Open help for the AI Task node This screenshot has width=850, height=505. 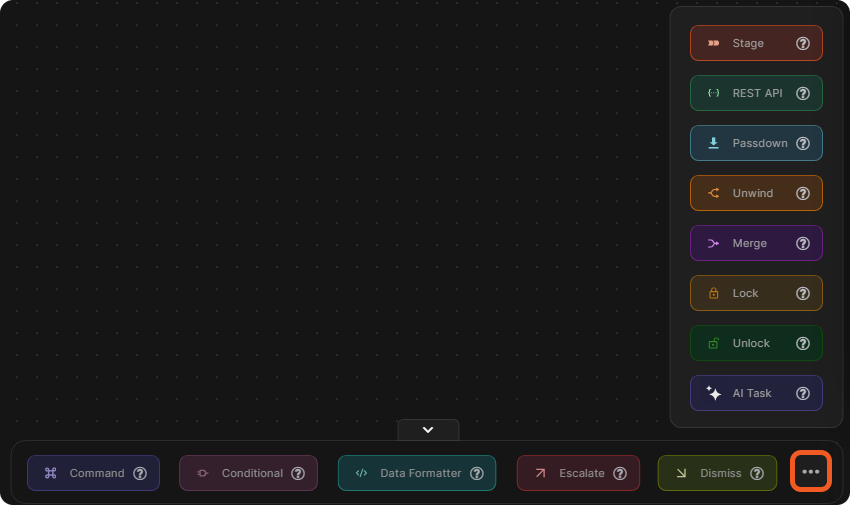pyautogui.click(x=803, y=393)
